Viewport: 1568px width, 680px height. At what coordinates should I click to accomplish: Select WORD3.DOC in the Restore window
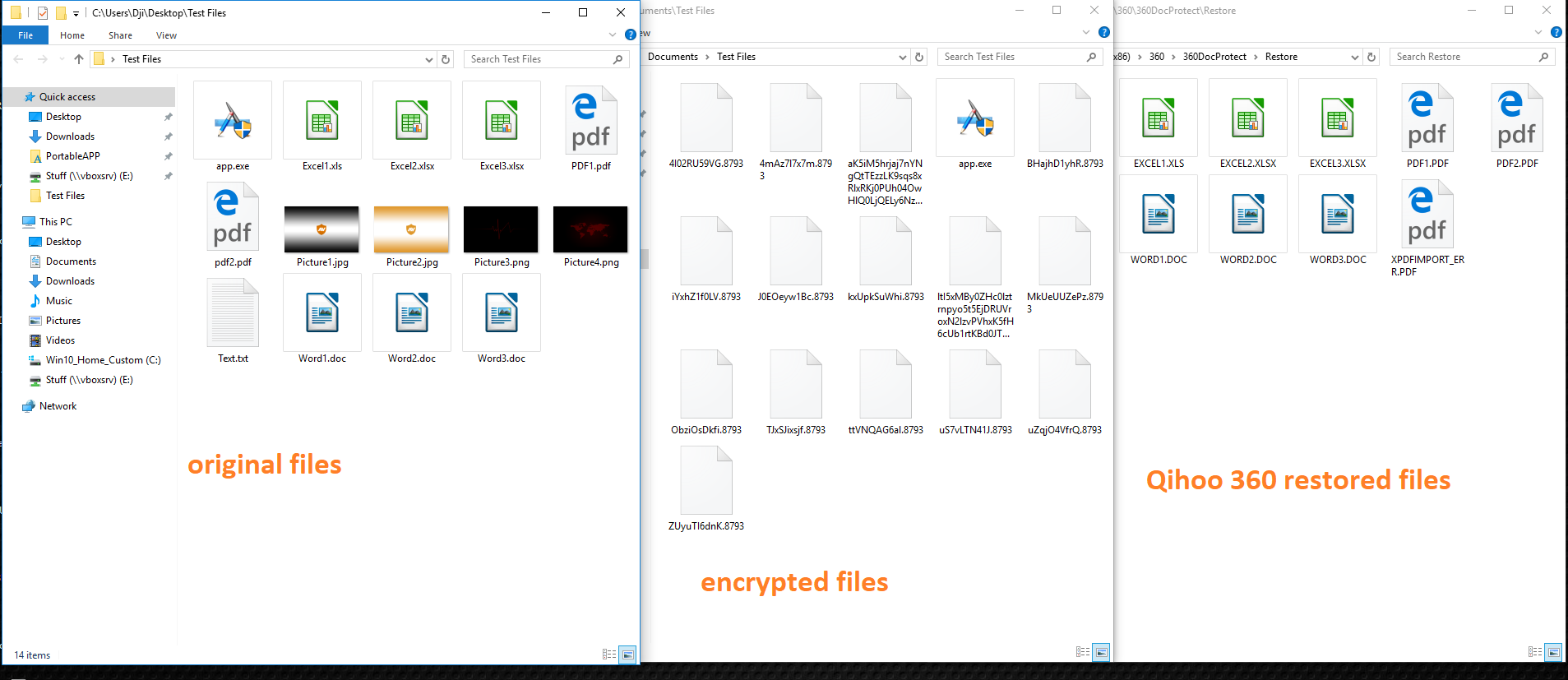pyautogui.click(x=1338, y=221)
